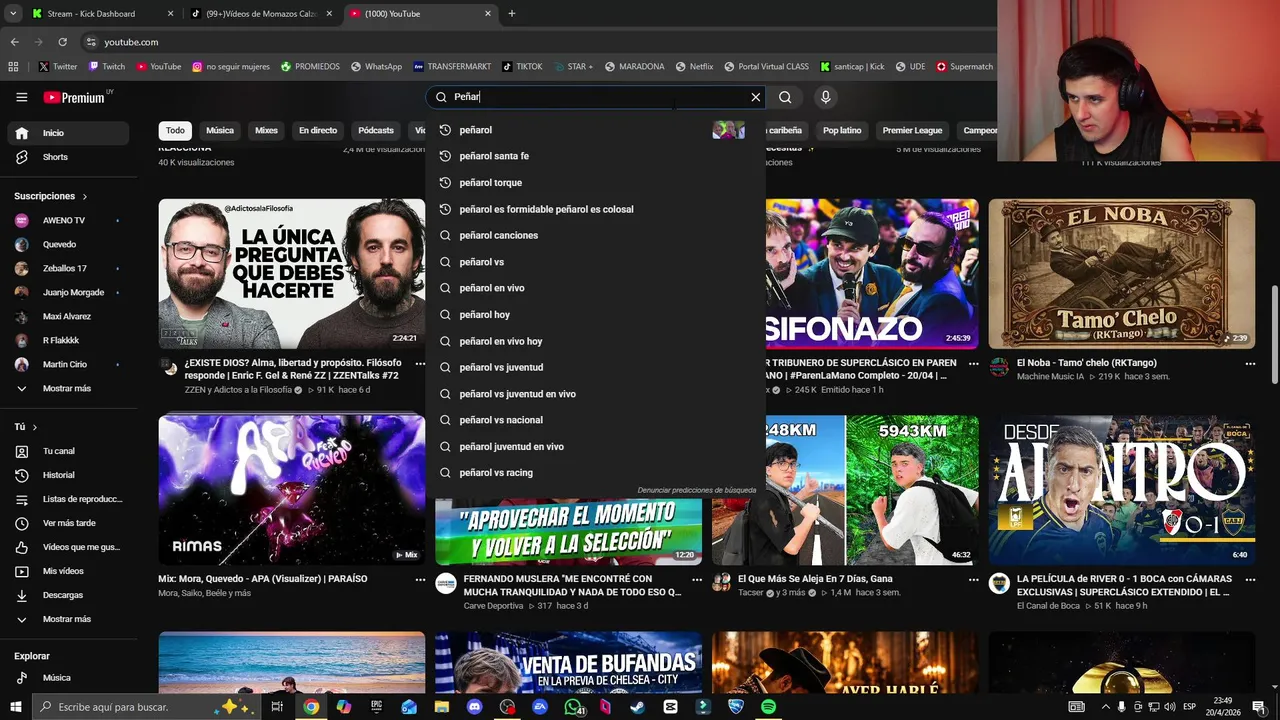Select the Mixes filter chip
Viewport: 1280px width, 720px height.
pyautogui.click(x=266, y=131)
